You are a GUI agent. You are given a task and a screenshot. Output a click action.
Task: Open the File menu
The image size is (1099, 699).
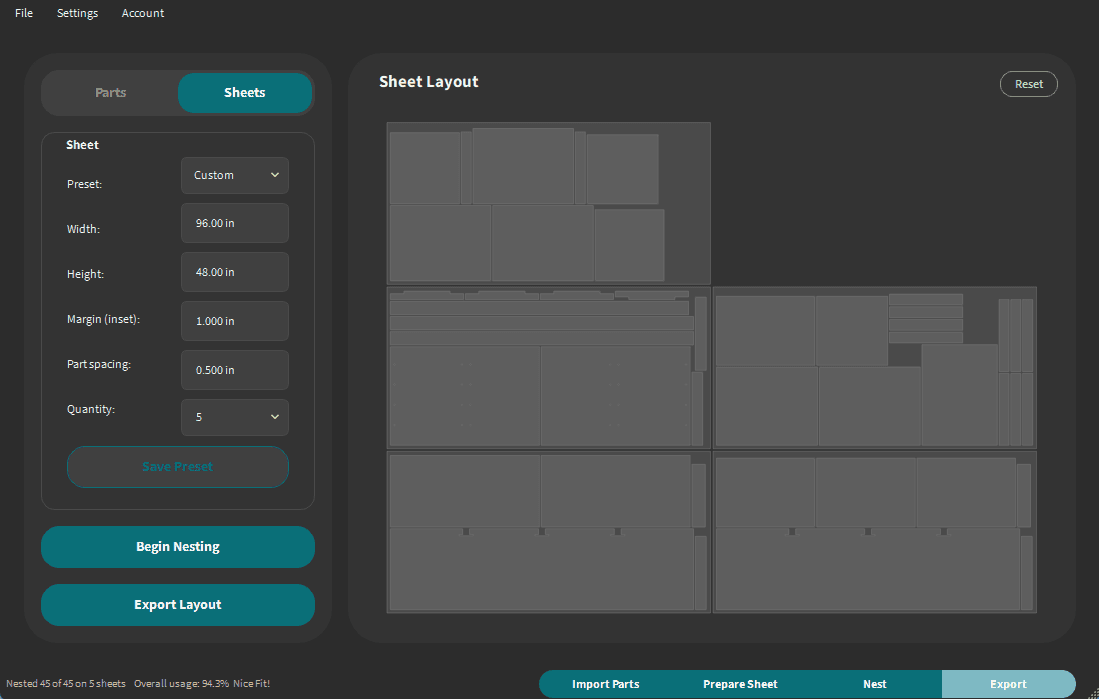point(24,13)
